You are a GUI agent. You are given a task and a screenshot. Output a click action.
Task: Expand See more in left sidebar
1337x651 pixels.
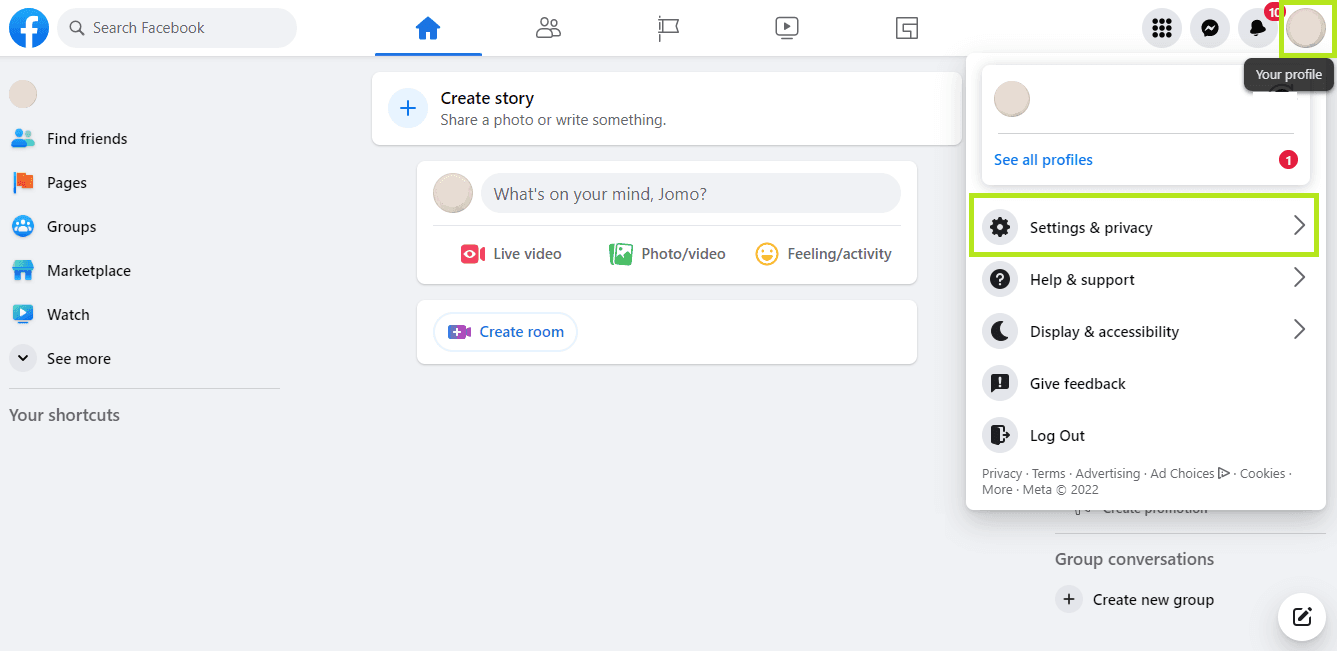coord(23,358)
